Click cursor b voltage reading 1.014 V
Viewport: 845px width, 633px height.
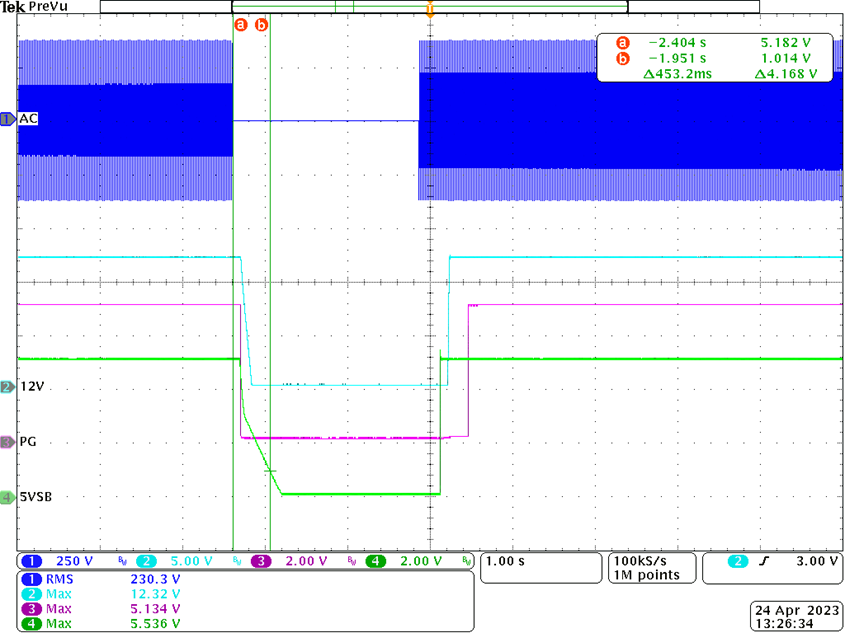tap(788, 58)
